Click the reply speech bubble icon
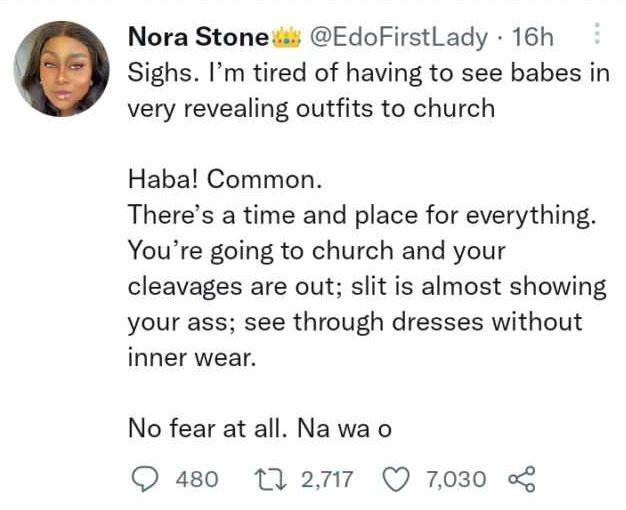 pos(147,480)
